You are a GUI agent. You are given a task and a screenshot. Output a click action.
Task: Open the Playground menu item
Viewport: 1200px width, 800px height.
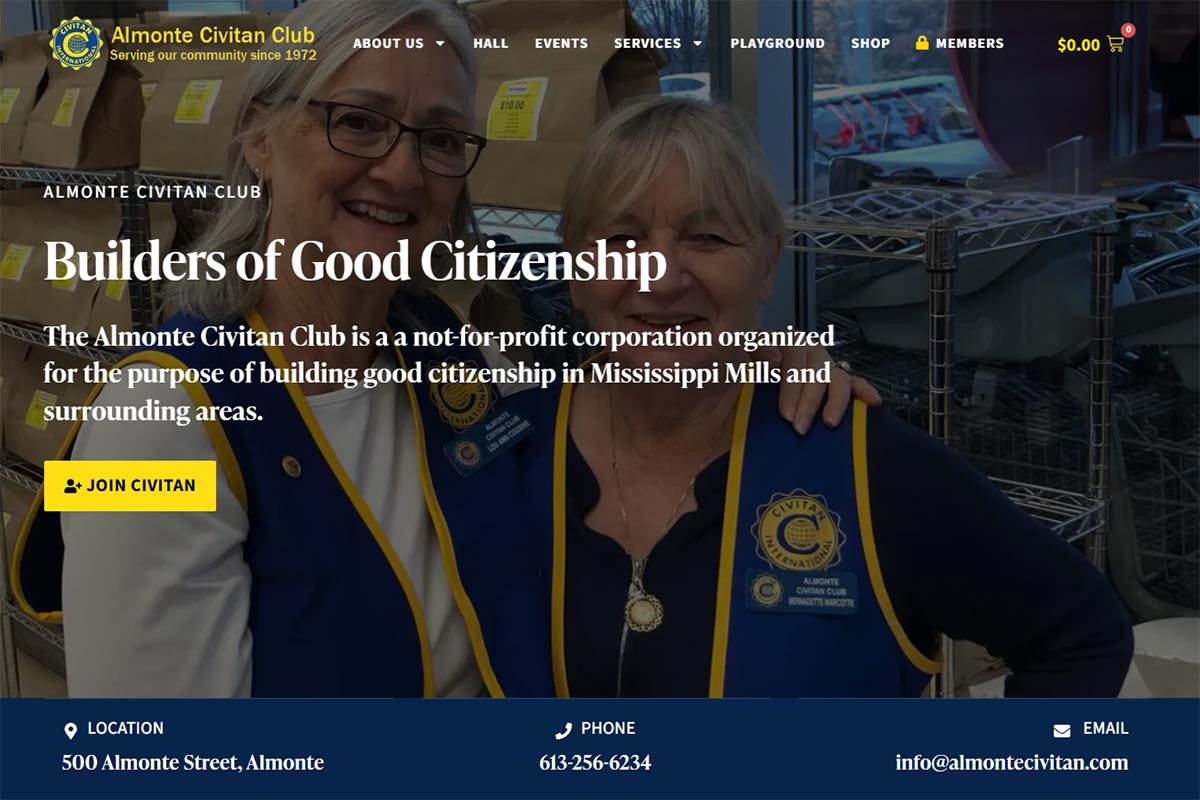[778, 43]
